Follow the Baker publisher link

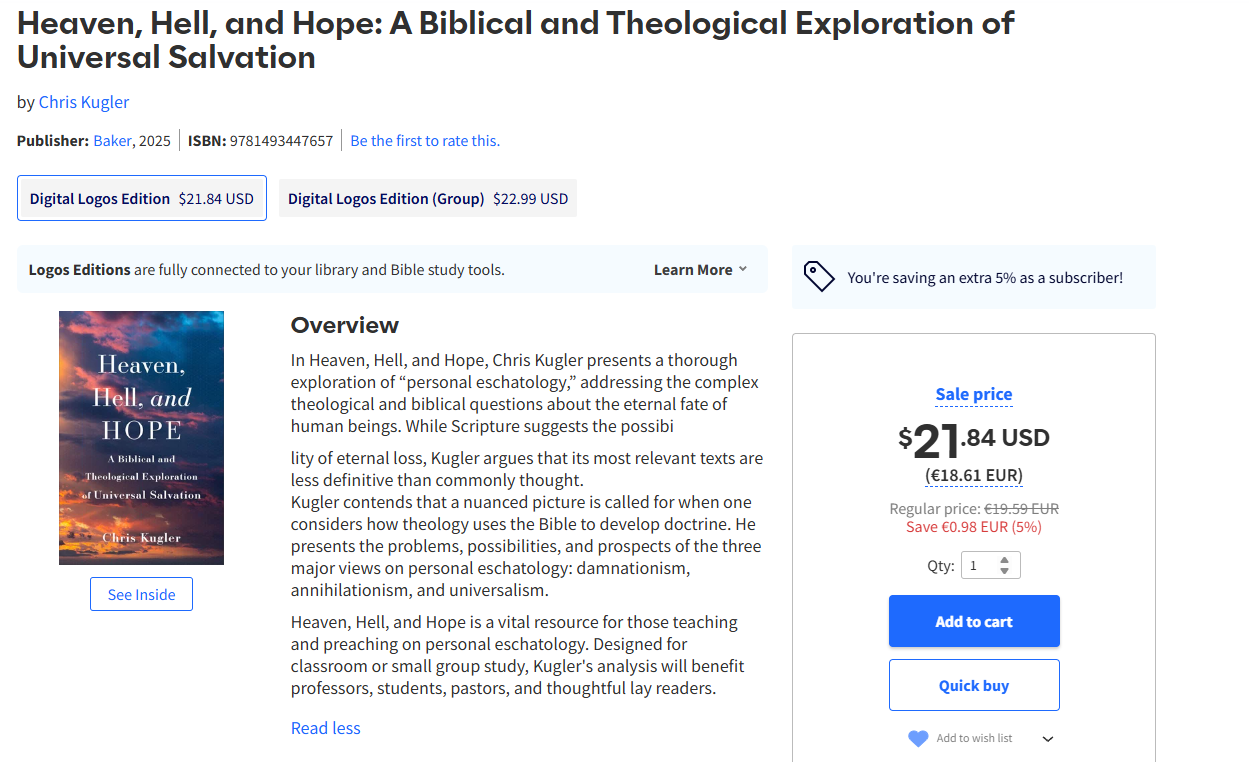pos(112,141)
